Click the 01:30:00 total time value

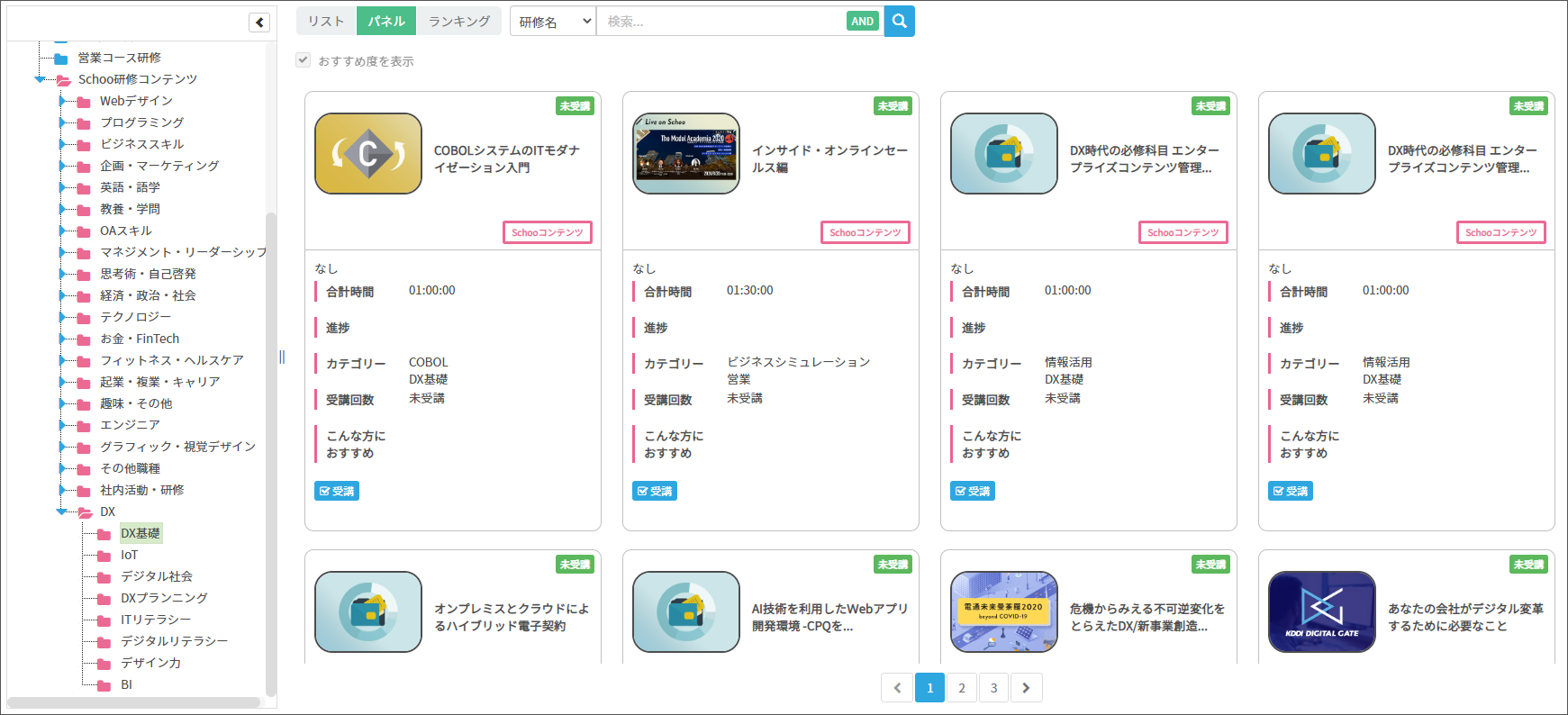[750, 290]
